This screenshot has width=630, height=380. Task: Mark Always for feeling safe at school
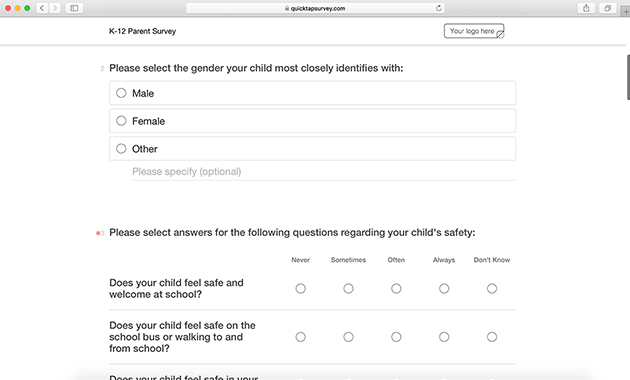point(444,288)
